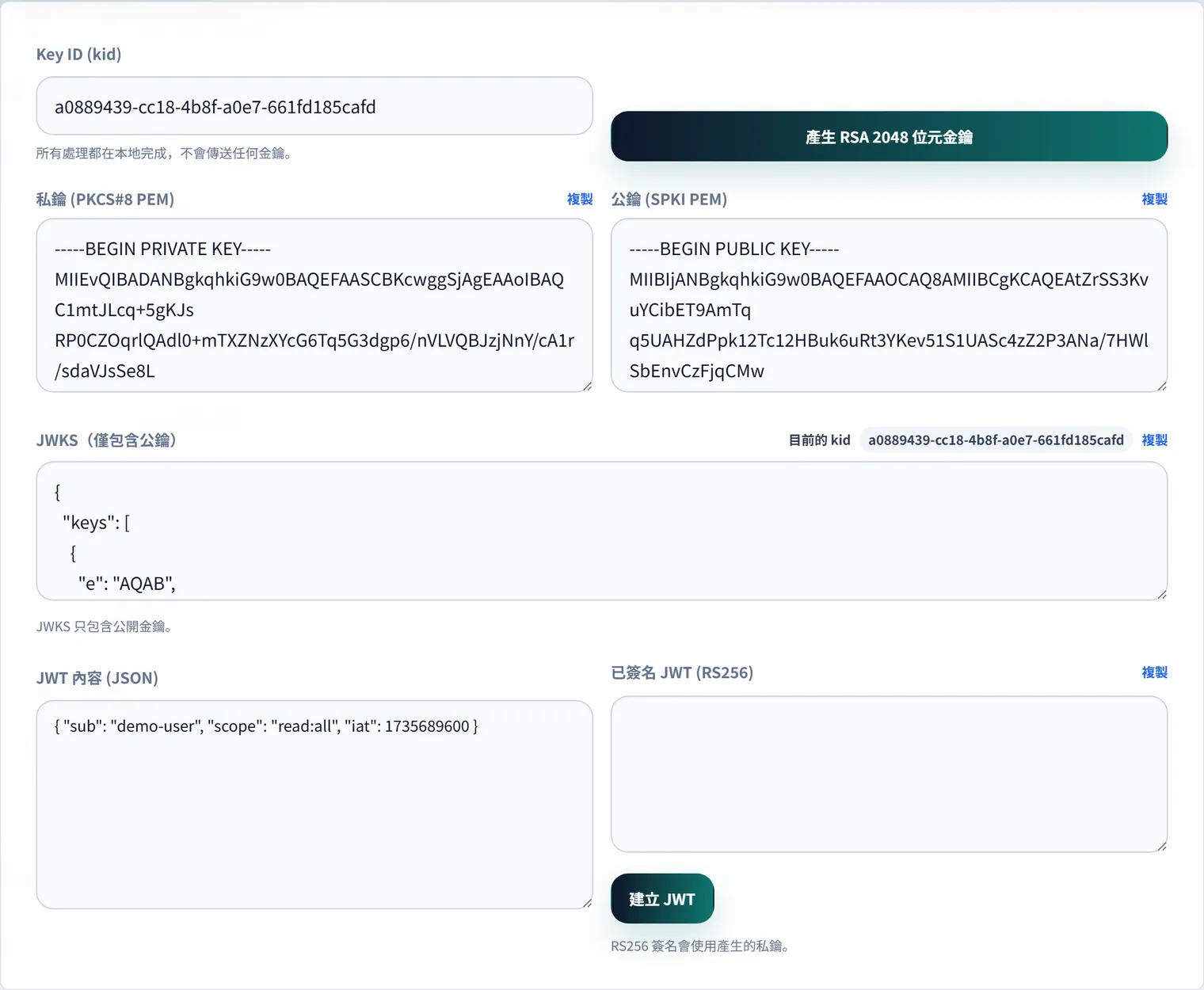Click the 已簽名 JWT (RS256) label
The height and width of the screenshot is (990, 1204).
click(682, 672)
